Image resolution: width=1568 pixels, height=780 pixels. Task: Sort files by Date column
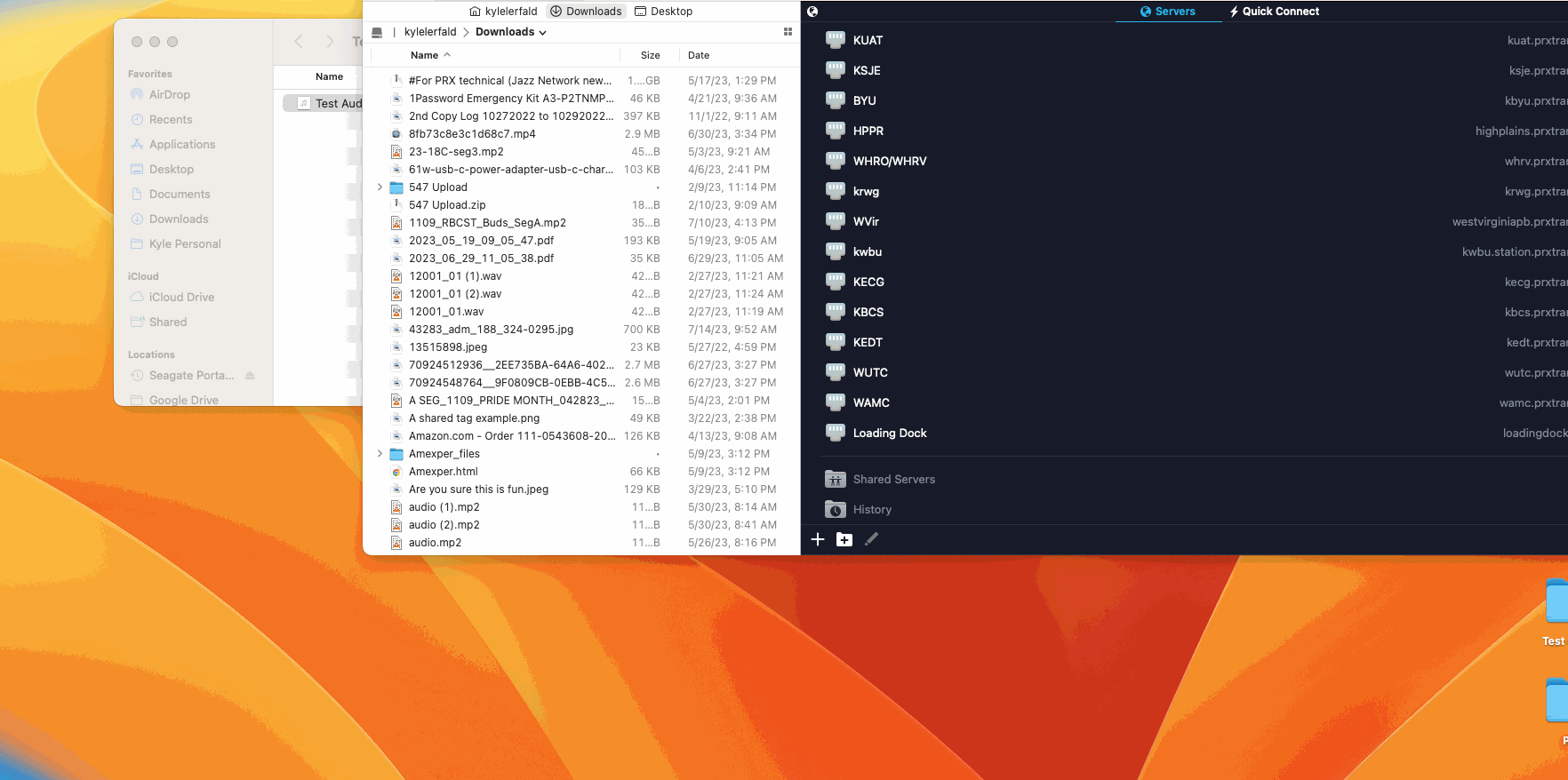(x=699, y=55)
